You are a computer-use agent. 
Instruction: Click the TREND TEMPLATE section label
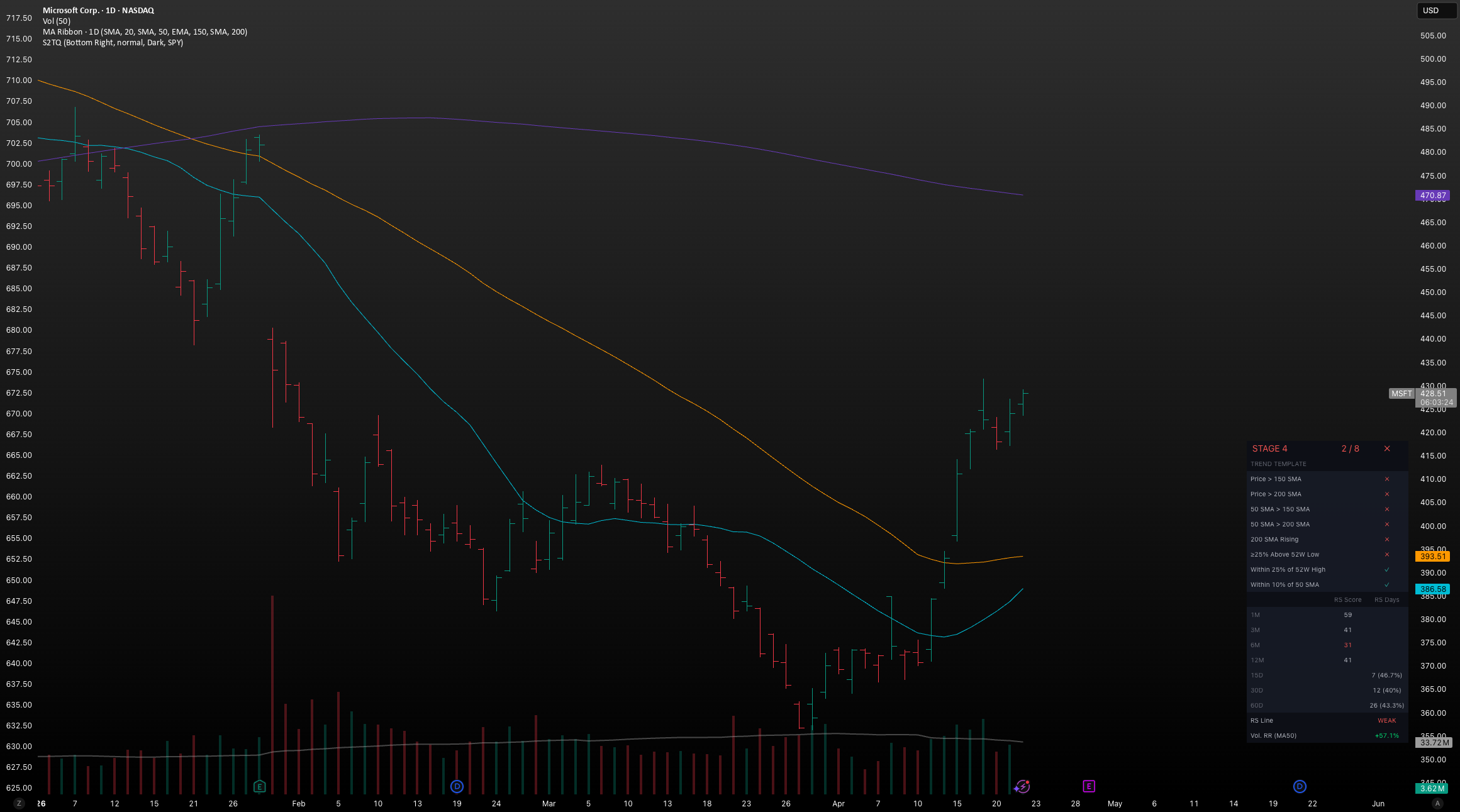click(1278, 464)
